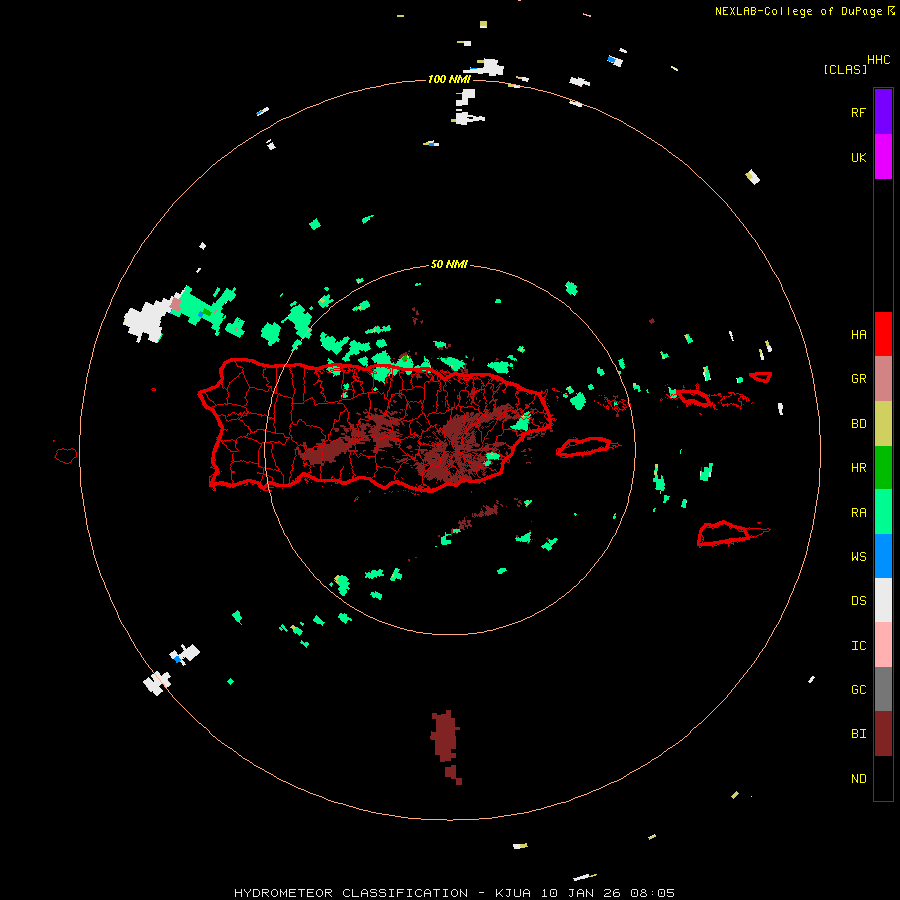Click the HR legend label

pyautogui.click(x=858, y=468)
